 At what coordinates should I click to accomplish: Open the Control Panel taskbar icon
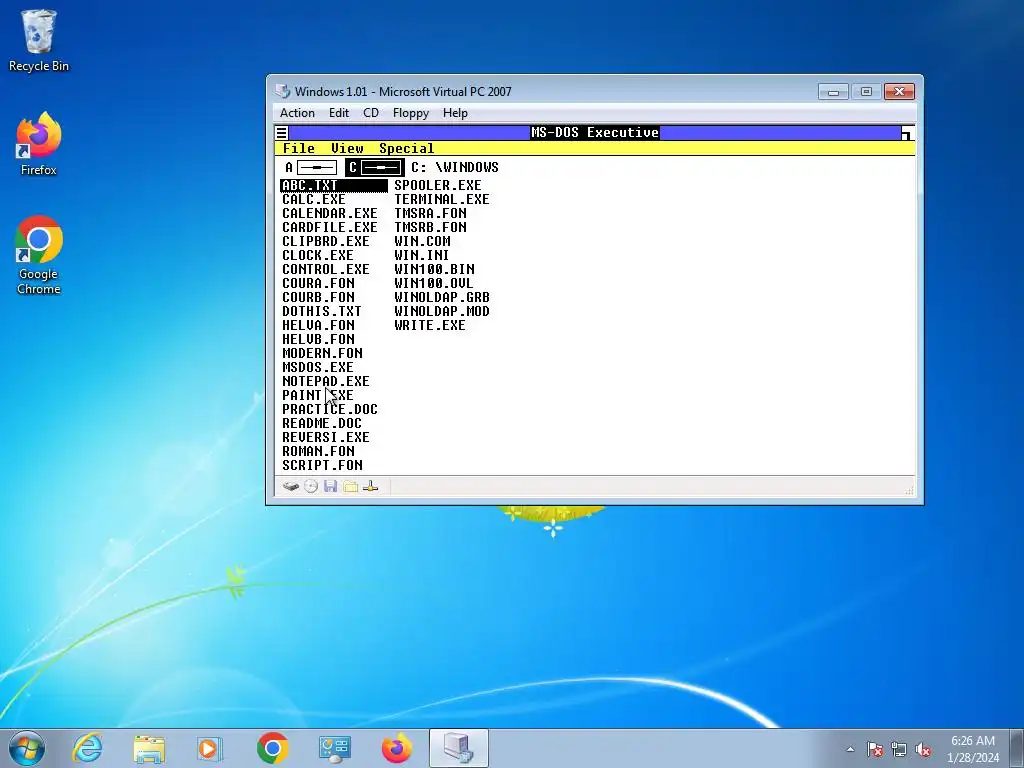coord(334,748)
